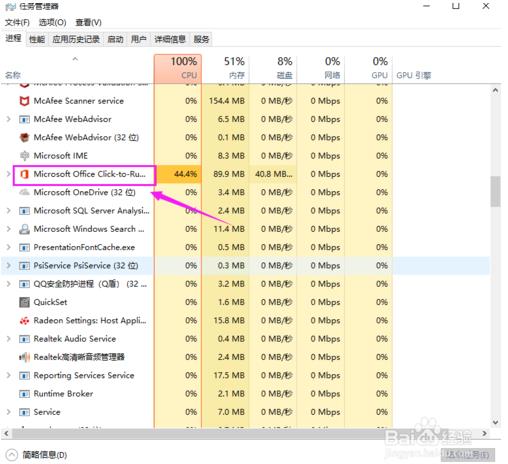Select the 进程 tab
The width and height of the screenshot is (508, 464).
coord(13,39)
